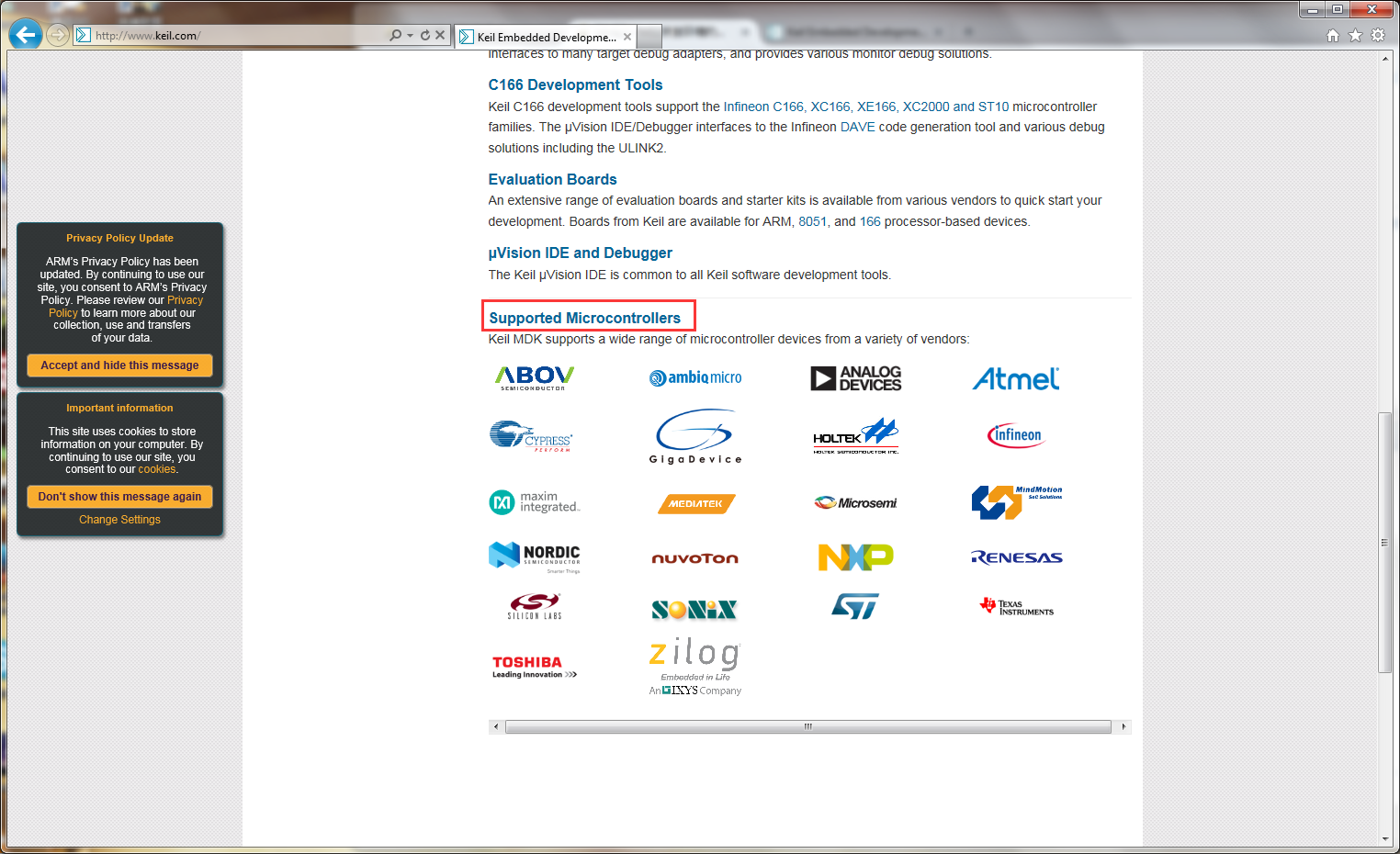
Task: Select the Microsemi logo
Action: (x=855, y=502)
